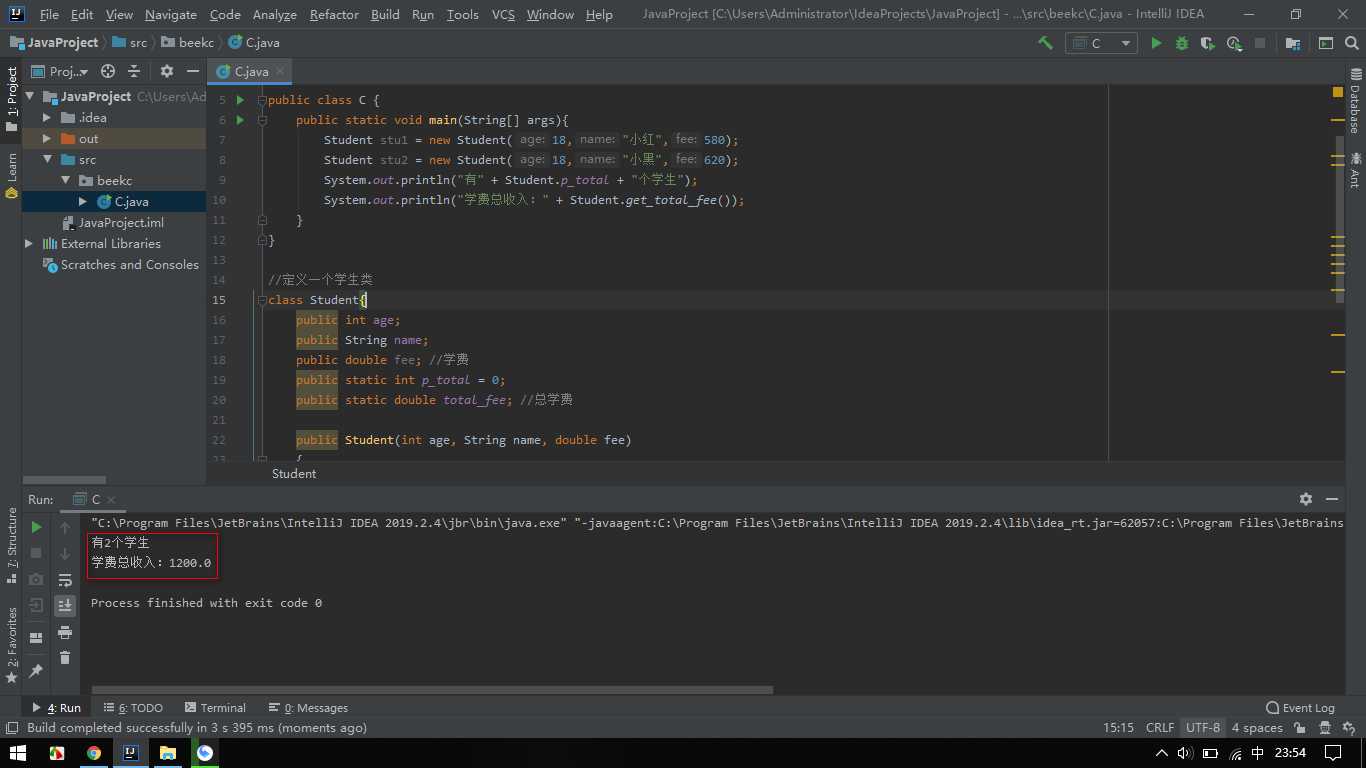This screenshot has height=768, width=1366.
Task: Toggle the Ant tool window
Action: tap(1355, 170)
